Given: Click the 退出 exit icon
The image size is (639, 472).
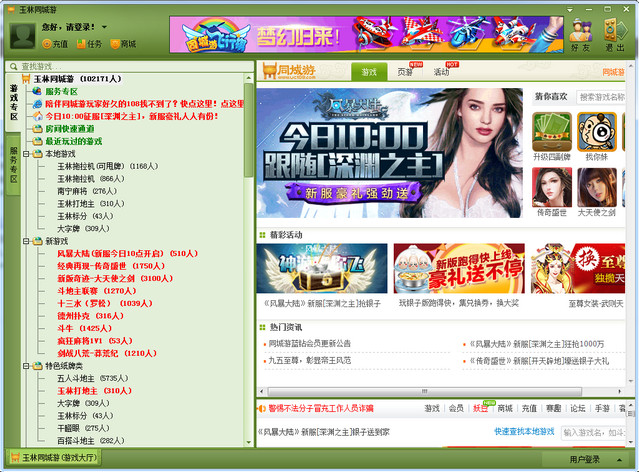Looking at the screenshot, I should (x=615, y=35).
